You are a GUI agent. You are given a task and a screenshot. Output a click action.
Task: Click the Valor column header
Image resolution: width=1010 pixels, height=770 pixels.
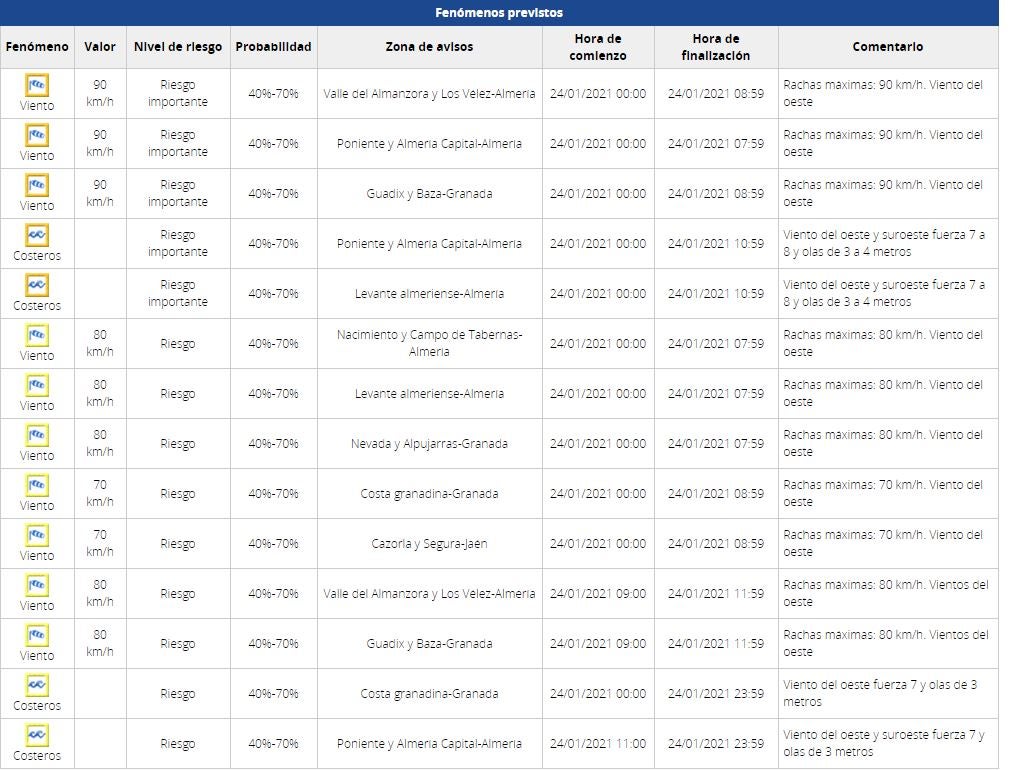tap(100, 47)
